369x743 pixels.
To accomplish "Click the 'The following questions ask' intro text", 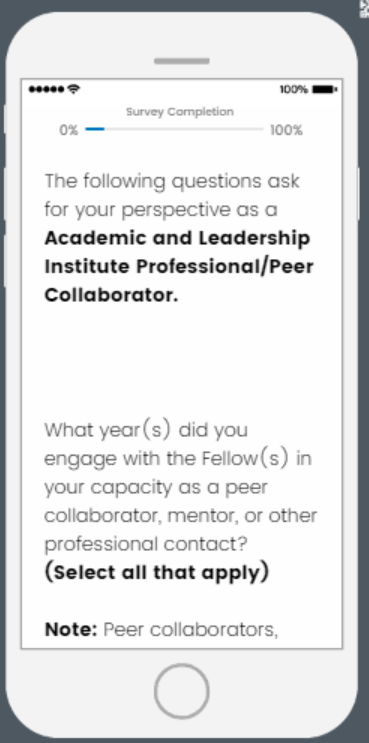I will click(x=172, y=181).
